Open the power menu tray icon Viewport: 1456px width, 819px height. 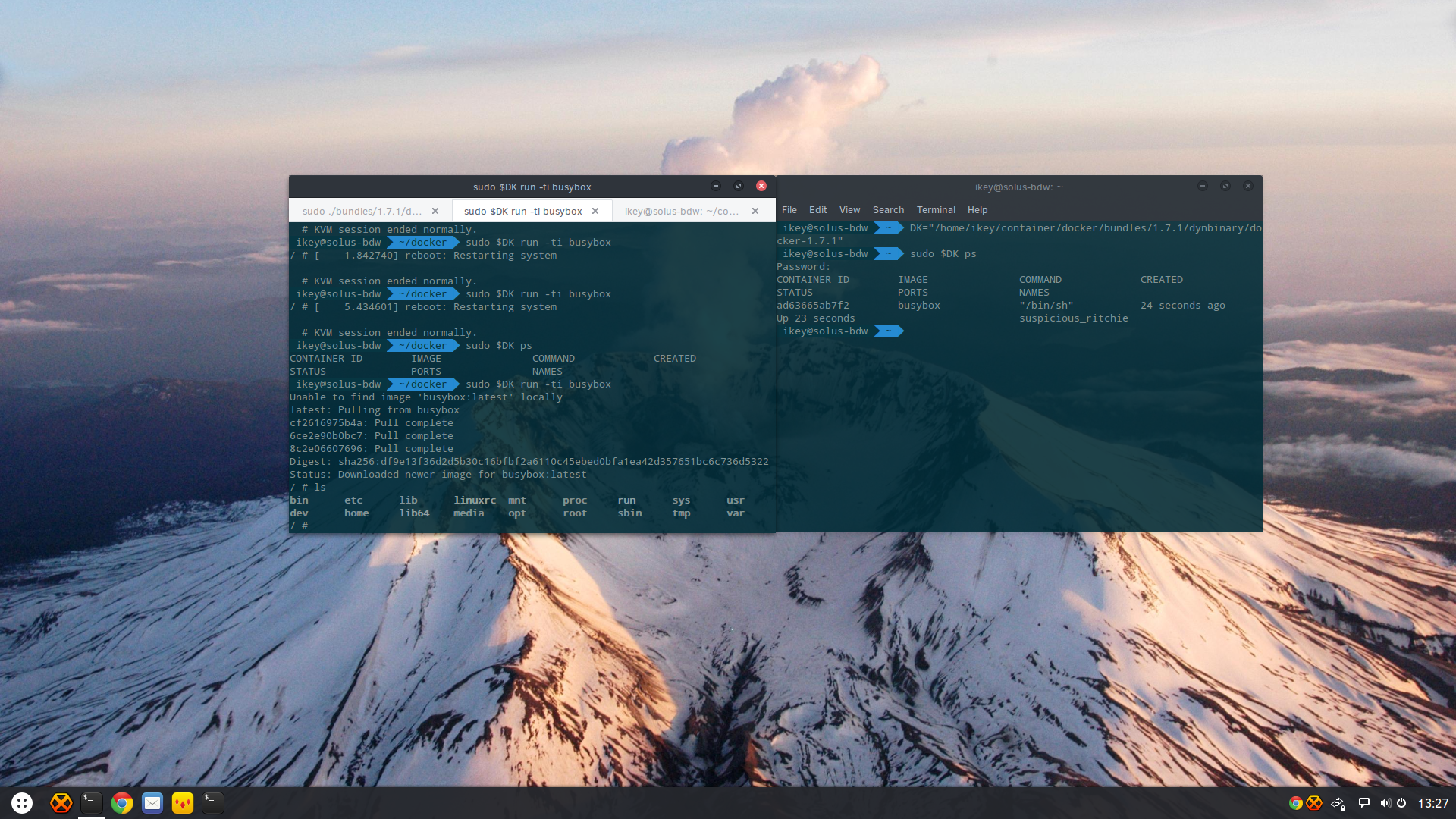coord(1401,803)
